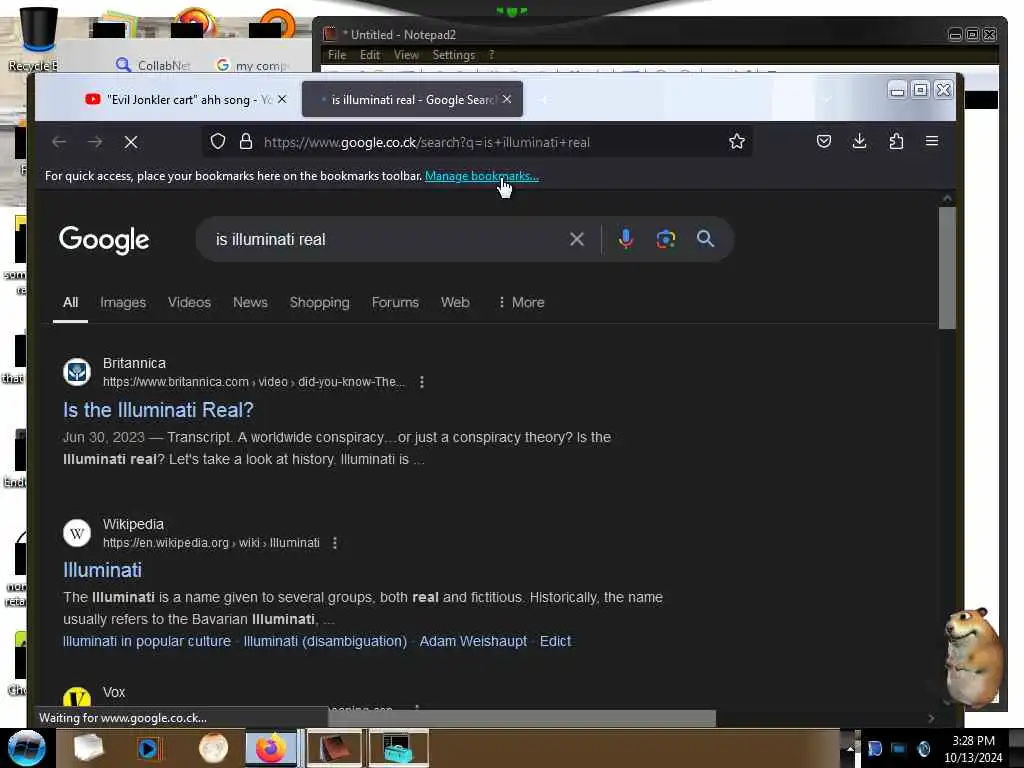Click the Wikipedia site favicon
This screenshot has width=1024, height=768.
77,533
